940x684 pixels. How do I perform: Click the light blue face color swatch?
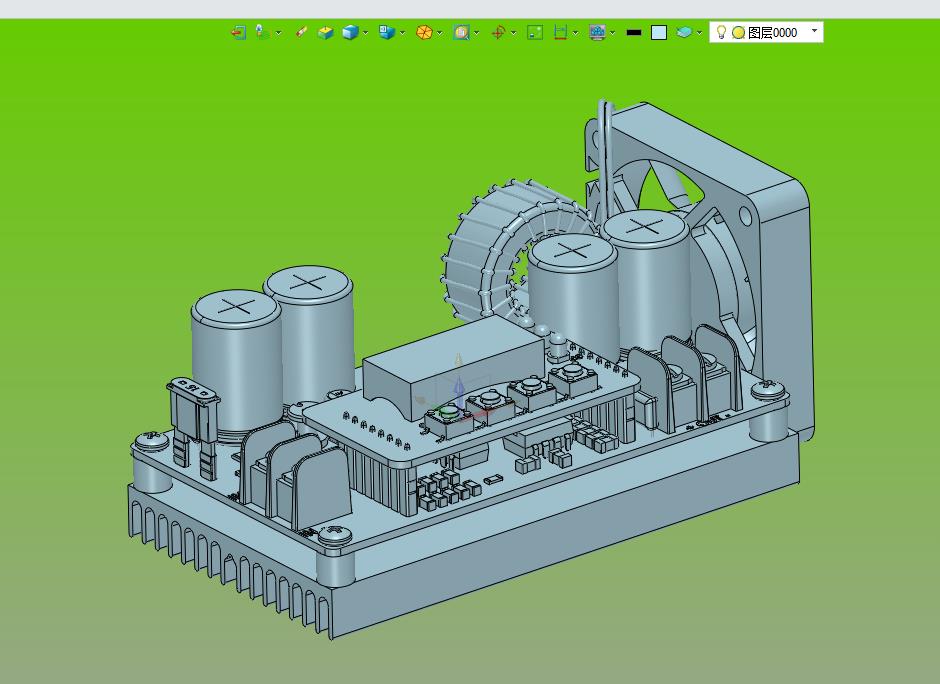[x=658, y=32]
